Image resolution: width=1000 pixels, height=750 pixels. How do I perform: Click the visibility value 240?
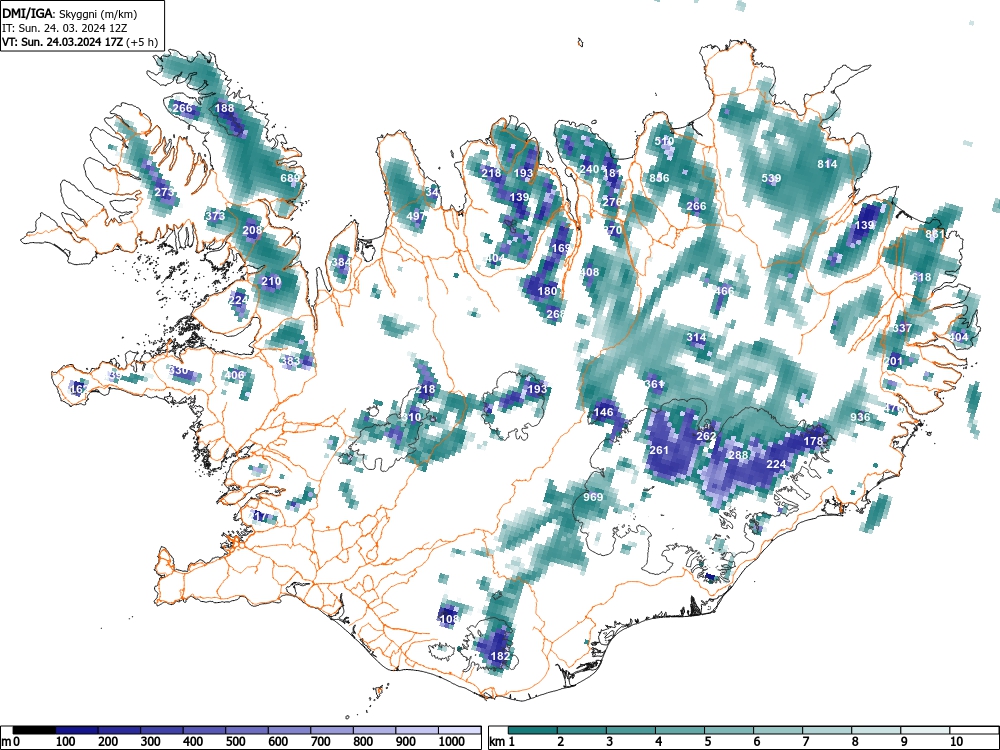[589, 169]
